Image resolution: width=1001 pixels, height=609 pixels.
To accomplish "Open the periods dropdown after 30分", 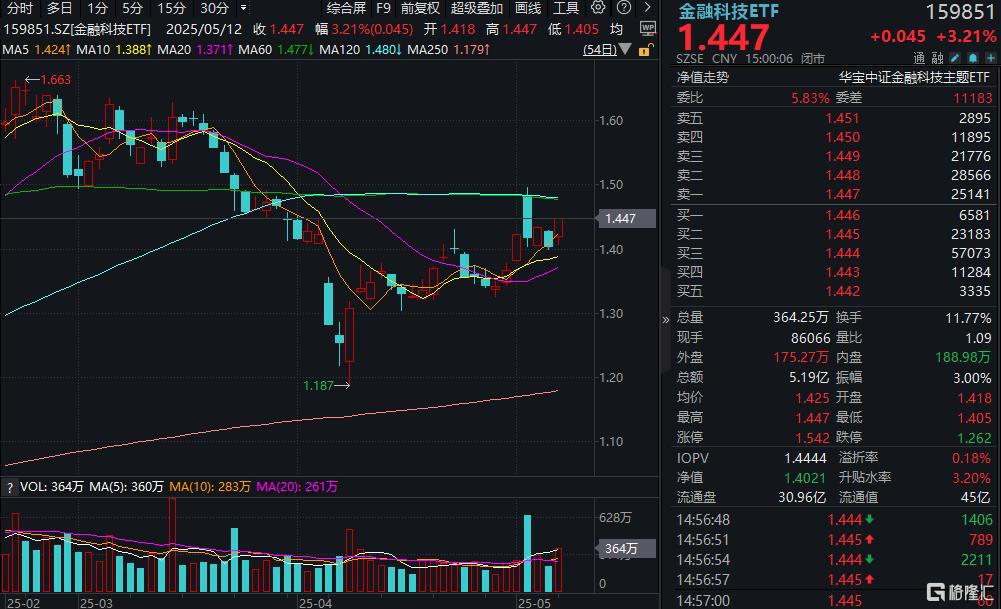I will 243,8.
